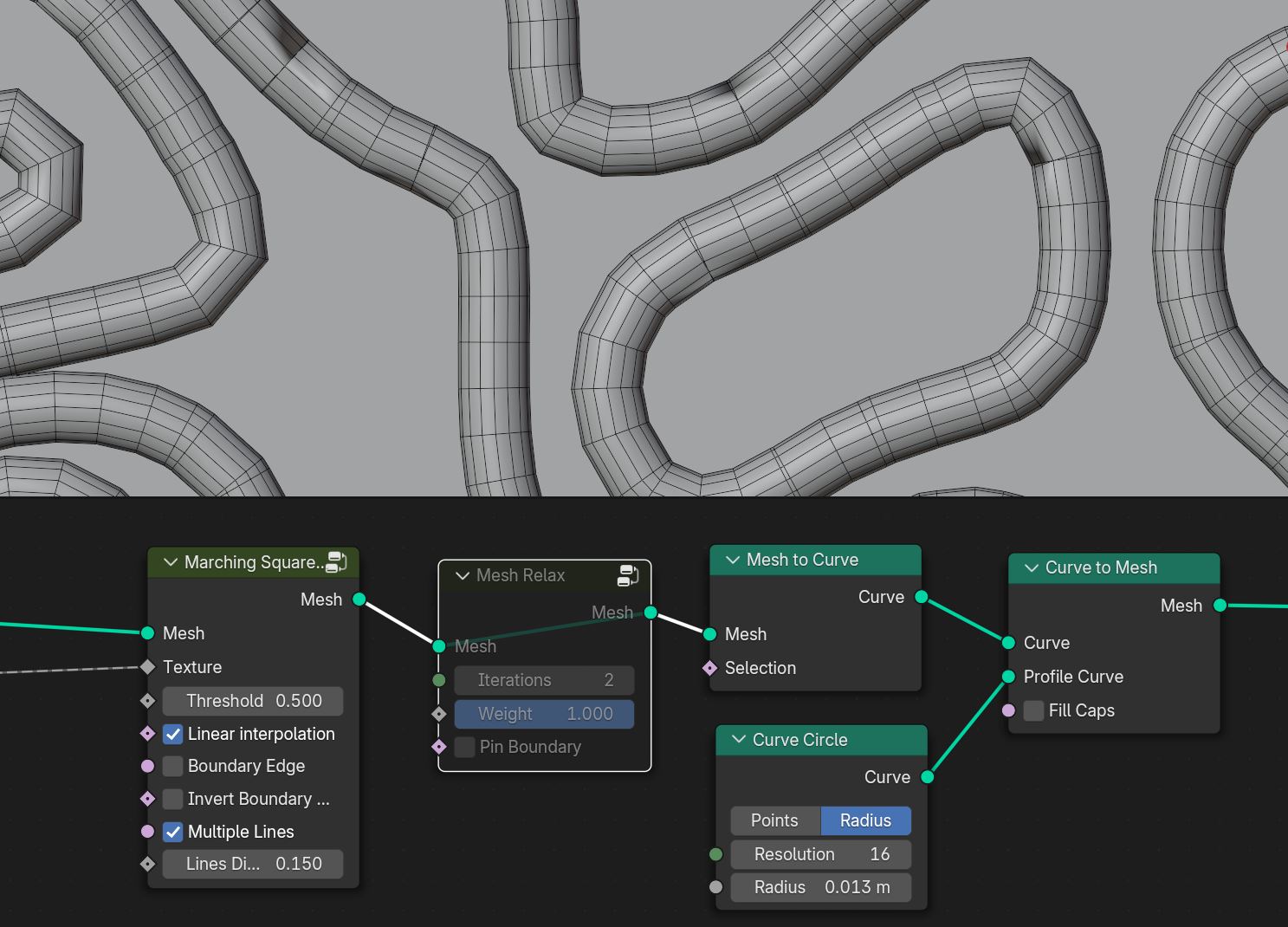Image resolution: width=1288 pixels, height=927 pixels.
Task: Click Mesh output socket of Marching Squares
Action: (x=359, y=600)
